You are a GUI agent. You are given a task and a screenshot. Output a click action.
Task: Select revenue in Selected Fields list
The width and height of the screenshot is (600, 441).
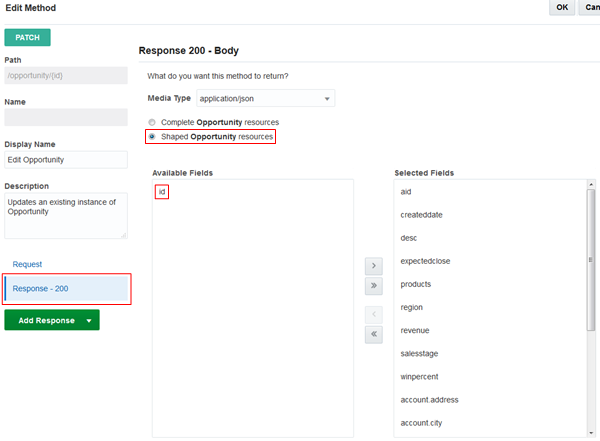(x=414, y=330)
